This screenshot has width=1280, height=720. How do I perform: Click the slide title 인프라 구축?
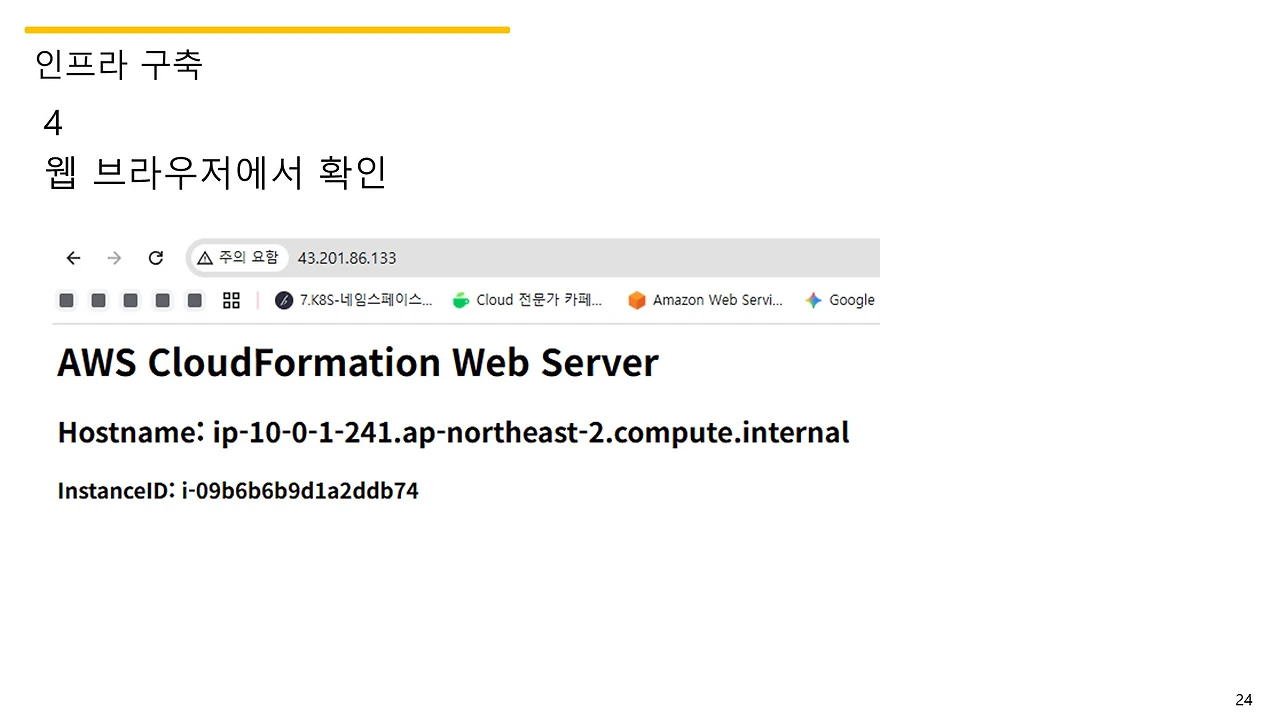119,65
